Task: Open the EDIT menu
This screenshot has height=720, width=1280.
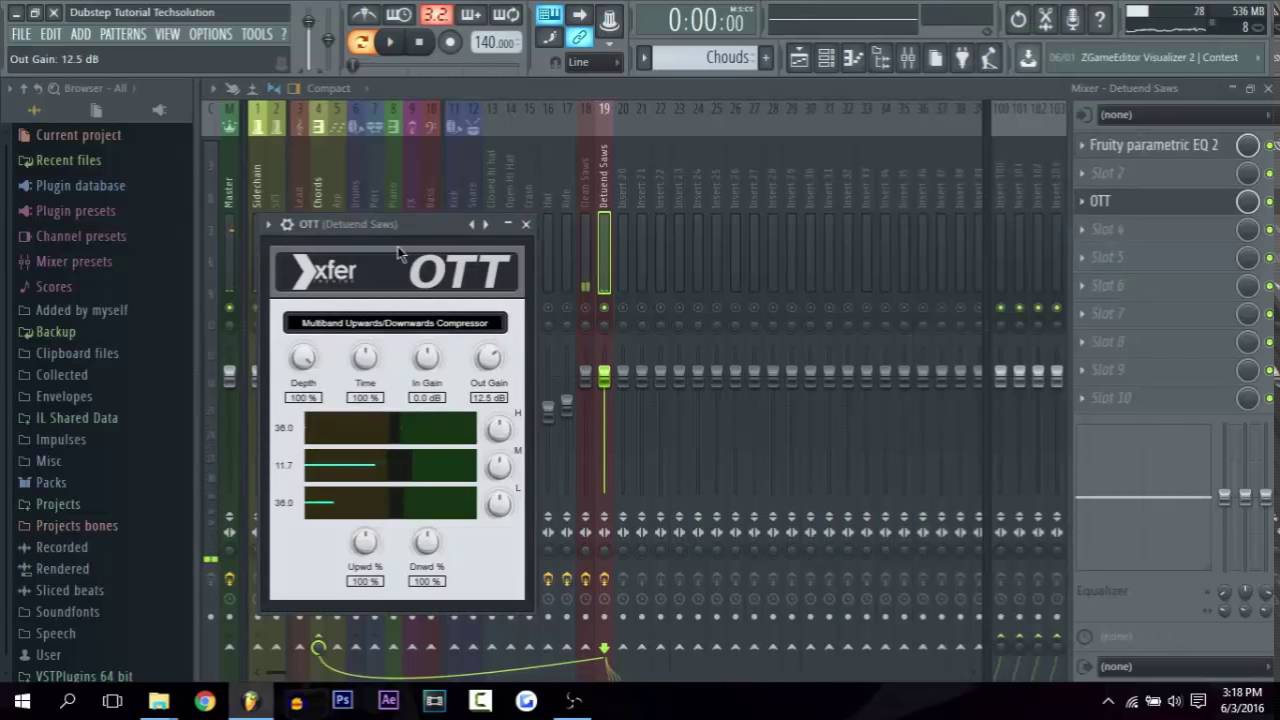Action: tap(51, 34)
